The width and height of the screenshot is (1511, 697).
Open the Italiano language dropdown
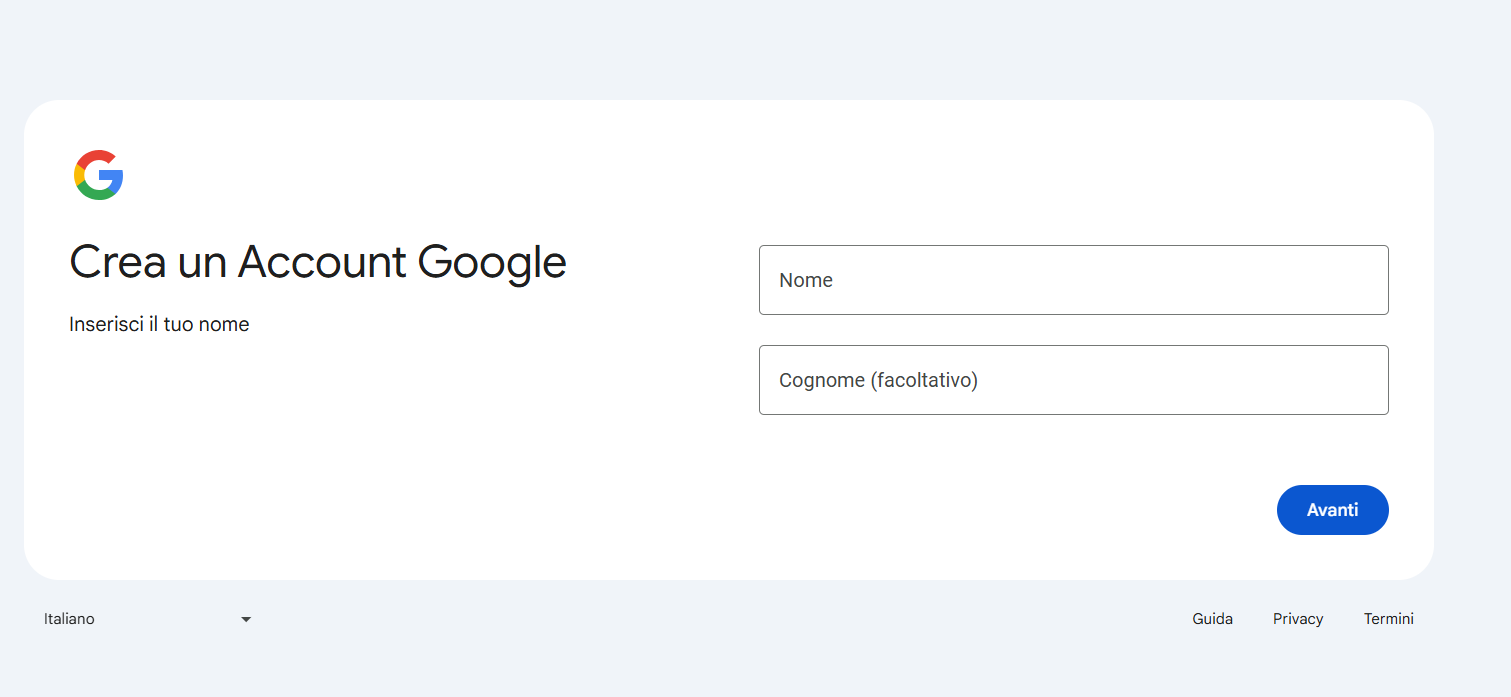(147, 619)
